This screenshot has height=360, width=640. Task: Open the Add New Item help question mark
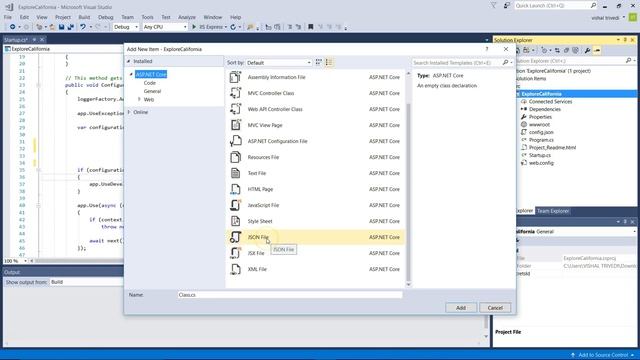coord(487,49)
